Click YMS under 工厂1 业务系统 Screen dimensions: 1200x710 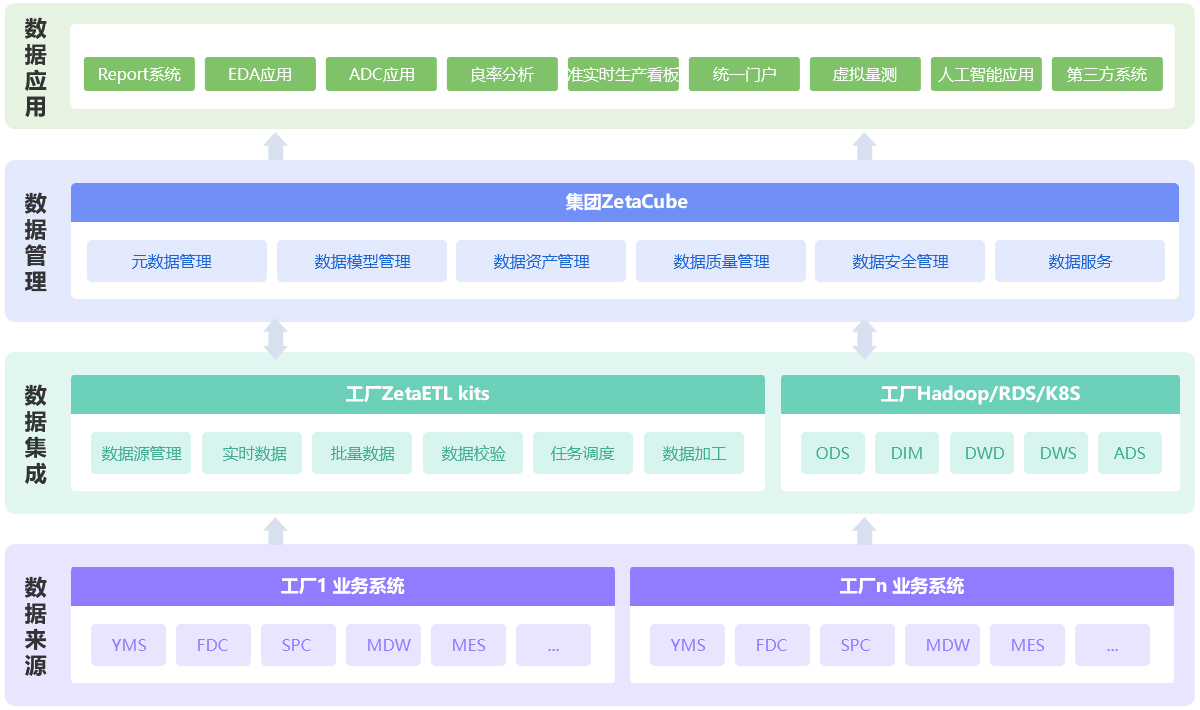point(129,645)
